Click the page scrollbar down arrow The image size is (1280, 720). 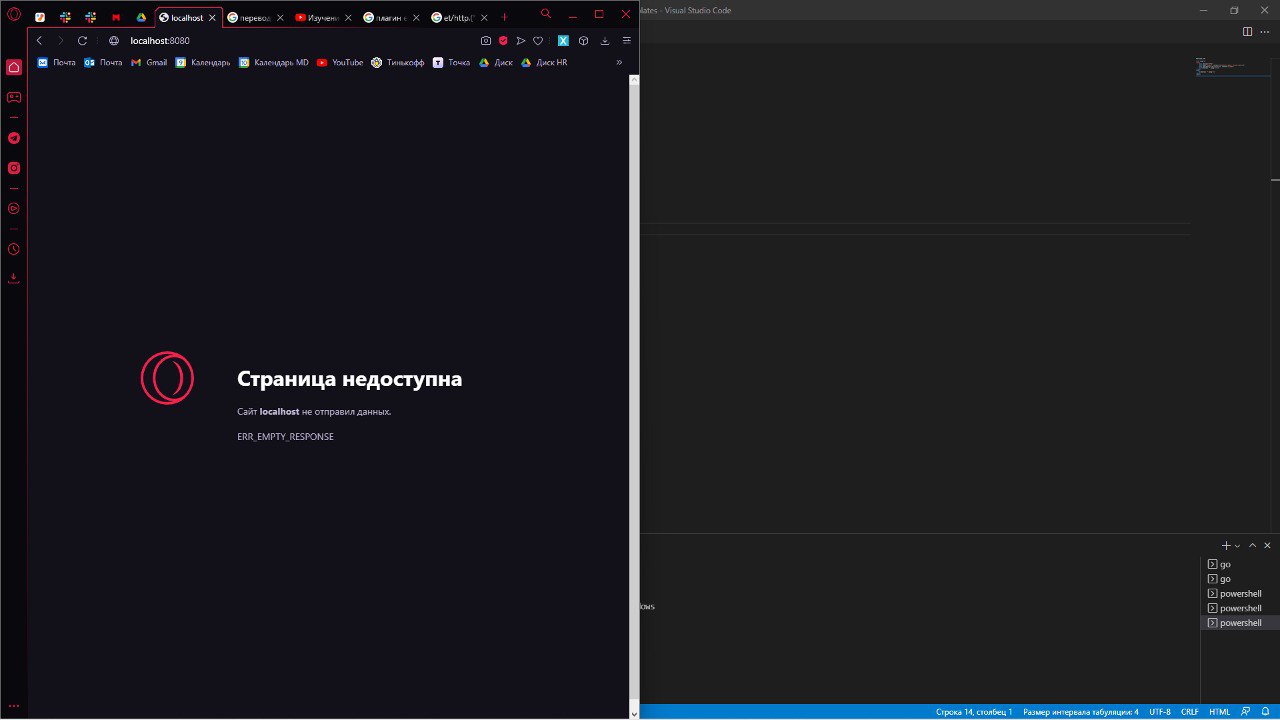[634, 713]
